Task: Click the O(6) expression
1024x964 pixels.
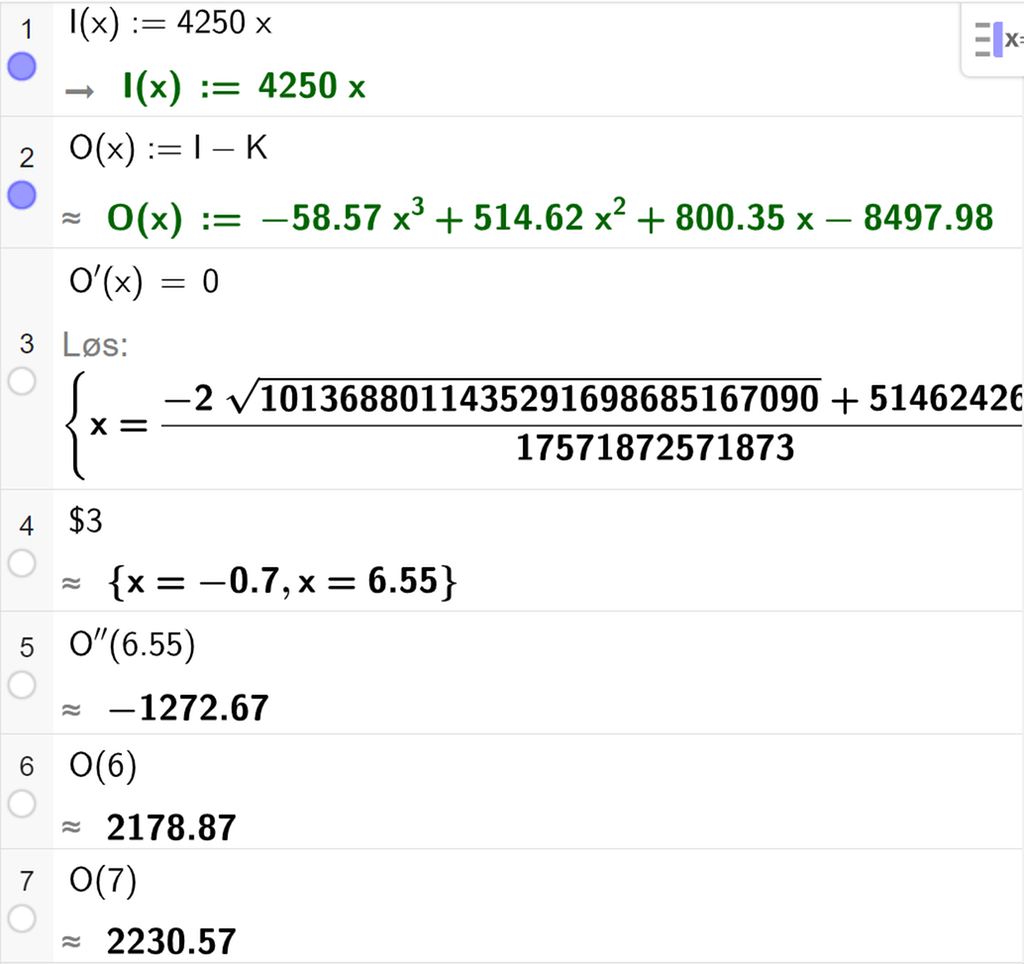Action: coord(102,766)
